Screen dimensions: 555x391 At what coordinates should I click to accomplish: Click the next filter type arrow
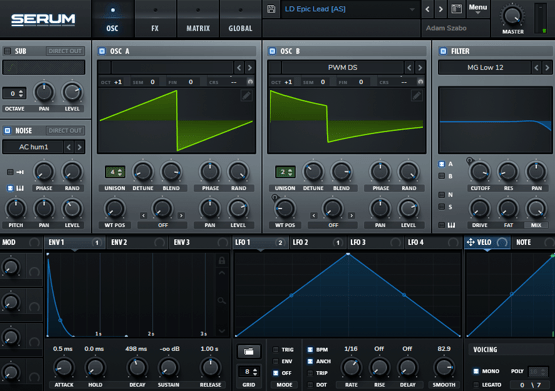547,67
